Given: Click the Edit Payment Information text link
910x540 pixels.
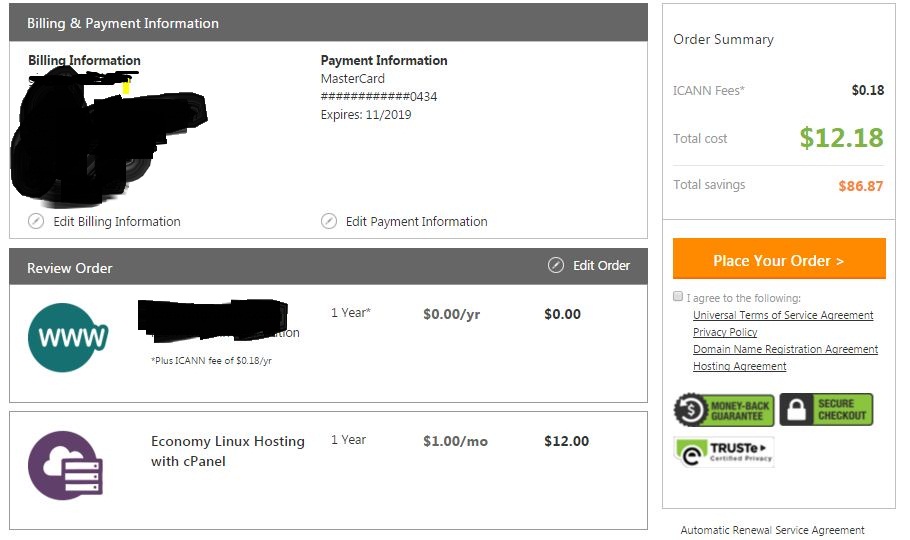Looking at the screenshot, I should [x=416, y=221].
